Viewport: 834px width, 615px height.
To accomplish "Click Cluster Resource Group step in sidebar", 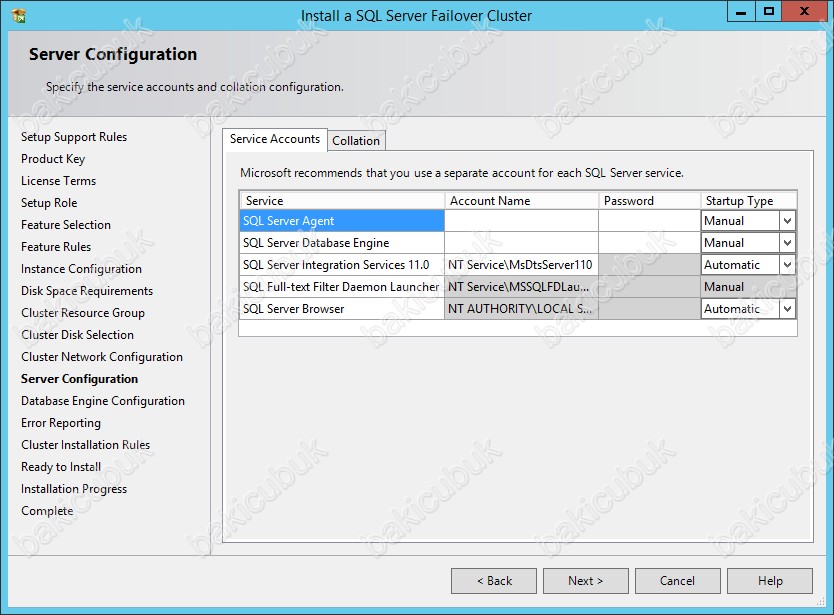I will (83, 313).
